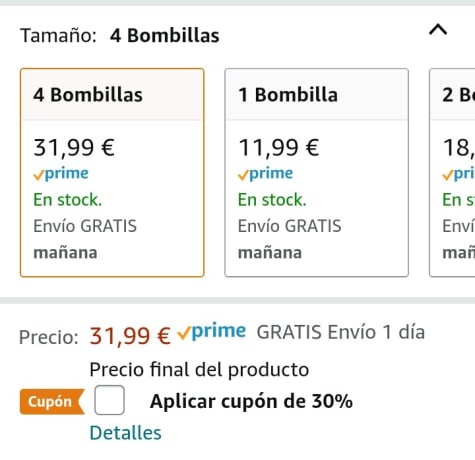The image size is (475, 460).
Task: Click Aplicar cupón de 30% label
Action: coord(251,401)
